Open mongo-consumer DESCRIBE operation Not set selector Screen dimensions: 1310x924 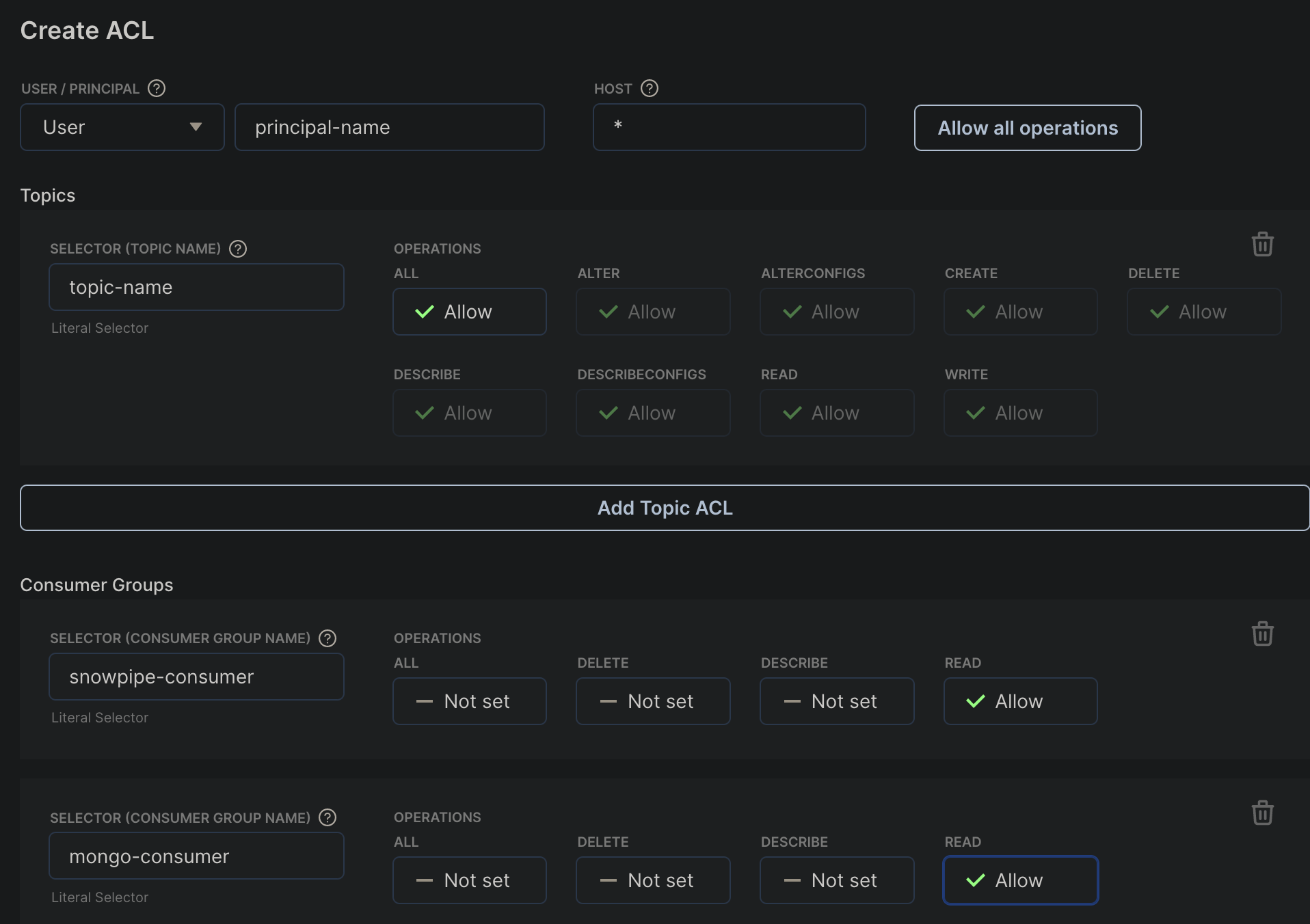point(837,880)
